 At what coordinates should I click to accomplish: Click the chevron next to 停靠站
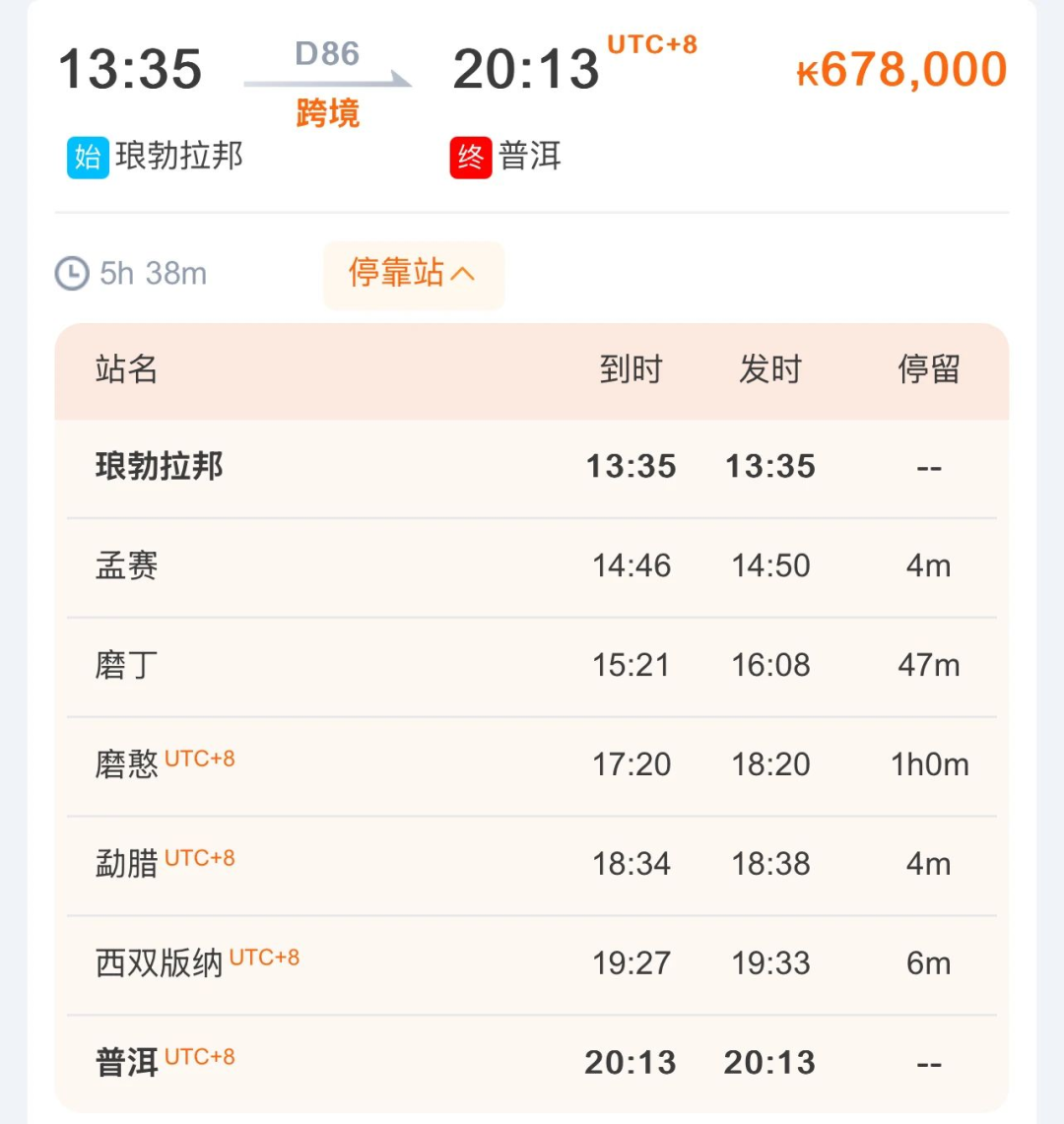[x=463, y=274]
